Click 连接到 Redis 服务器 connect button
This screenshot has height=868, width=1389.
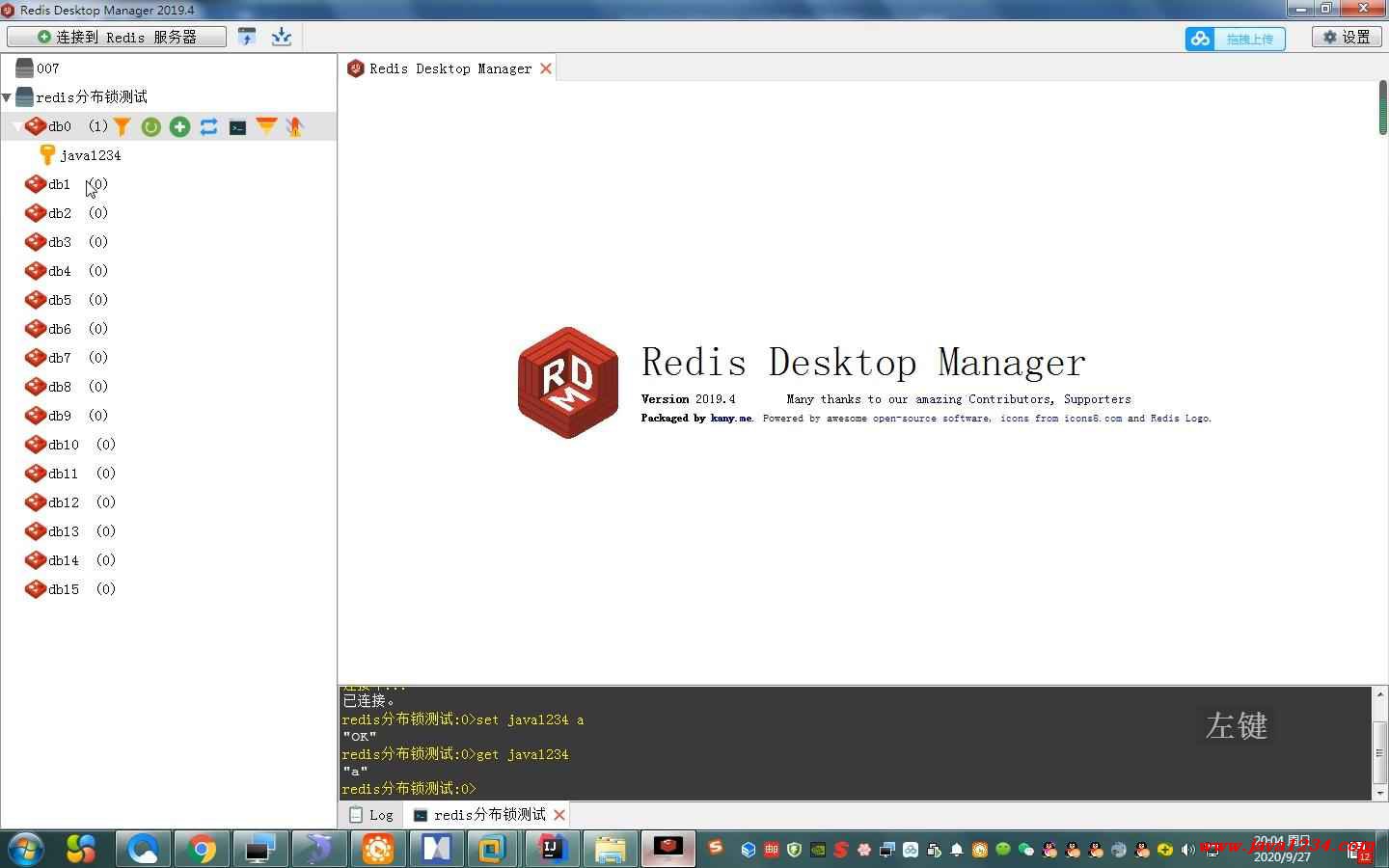[x=117, y=37]
